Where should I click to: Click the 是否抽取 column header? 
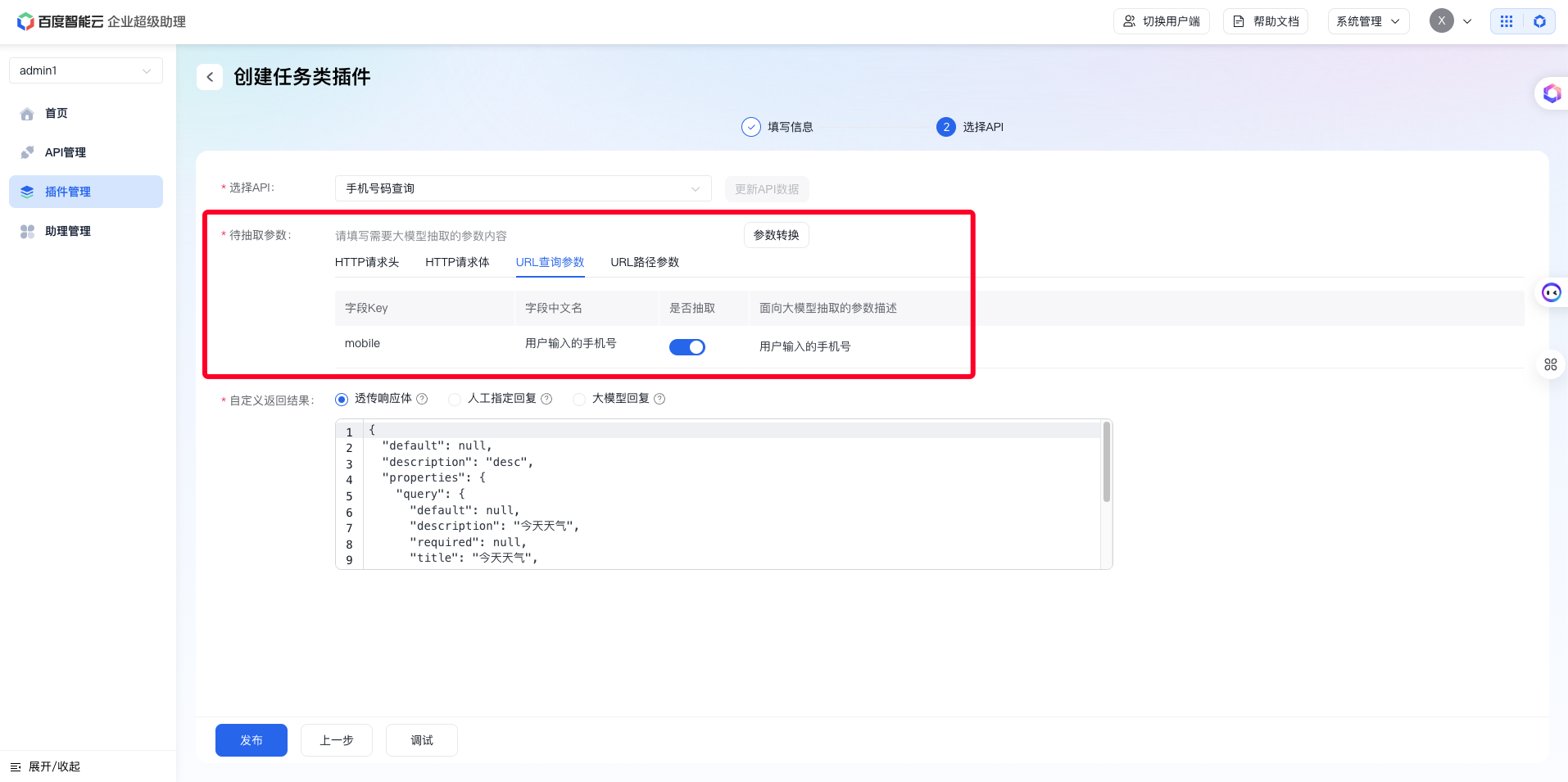(x=692, y=309)
